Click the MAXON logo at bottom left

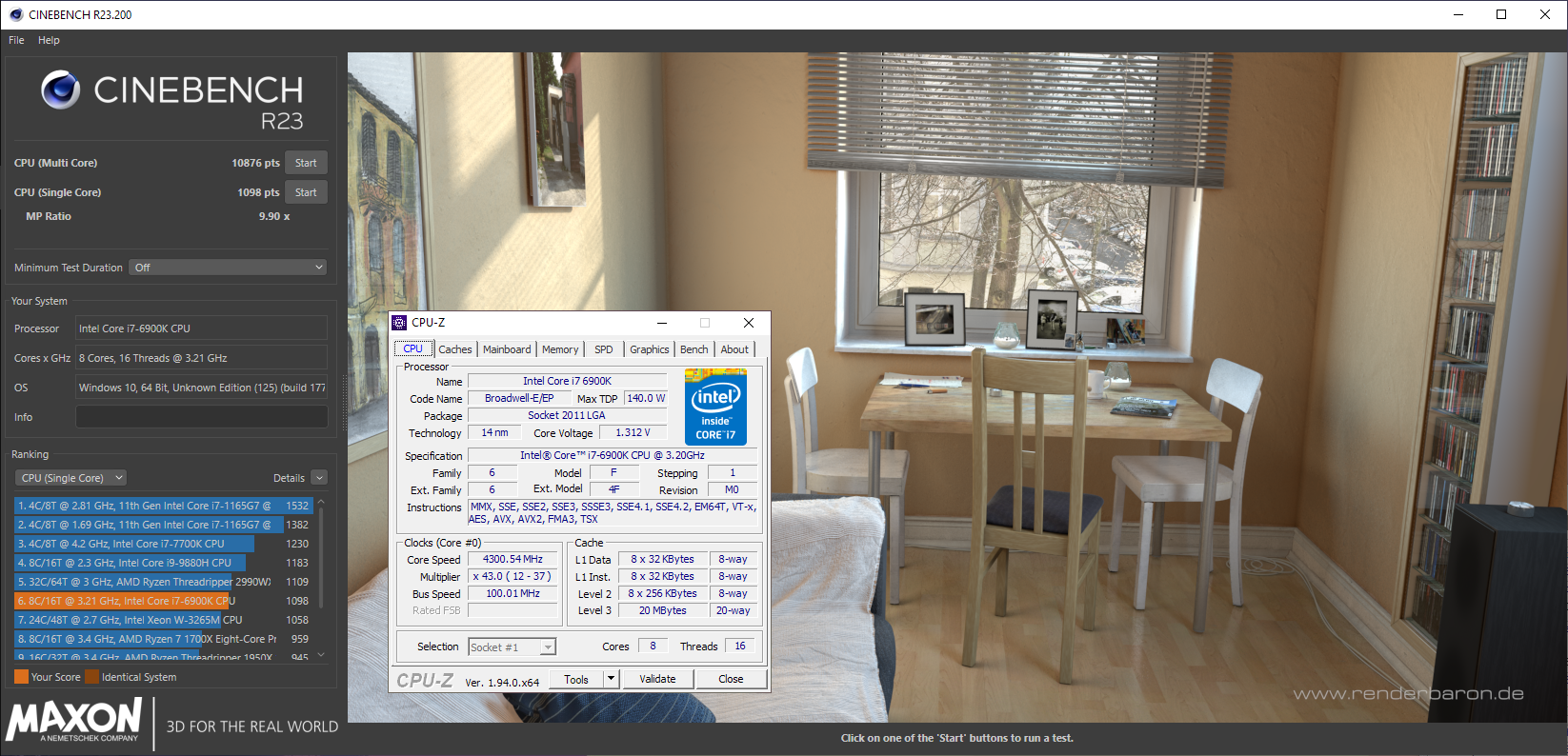(74, 719)
